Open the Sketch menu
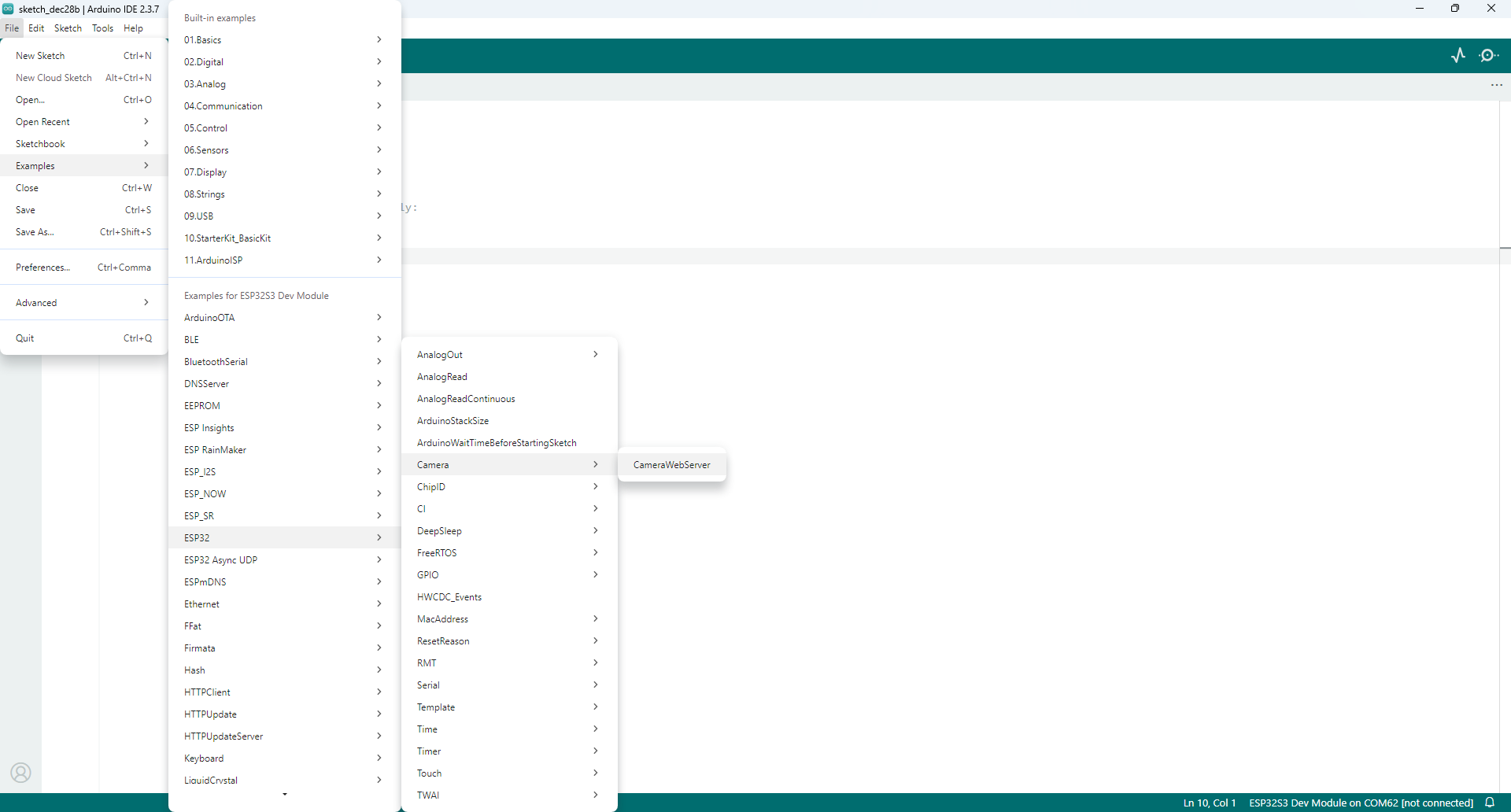The image size is (1511, 812). tap(68, 28)
